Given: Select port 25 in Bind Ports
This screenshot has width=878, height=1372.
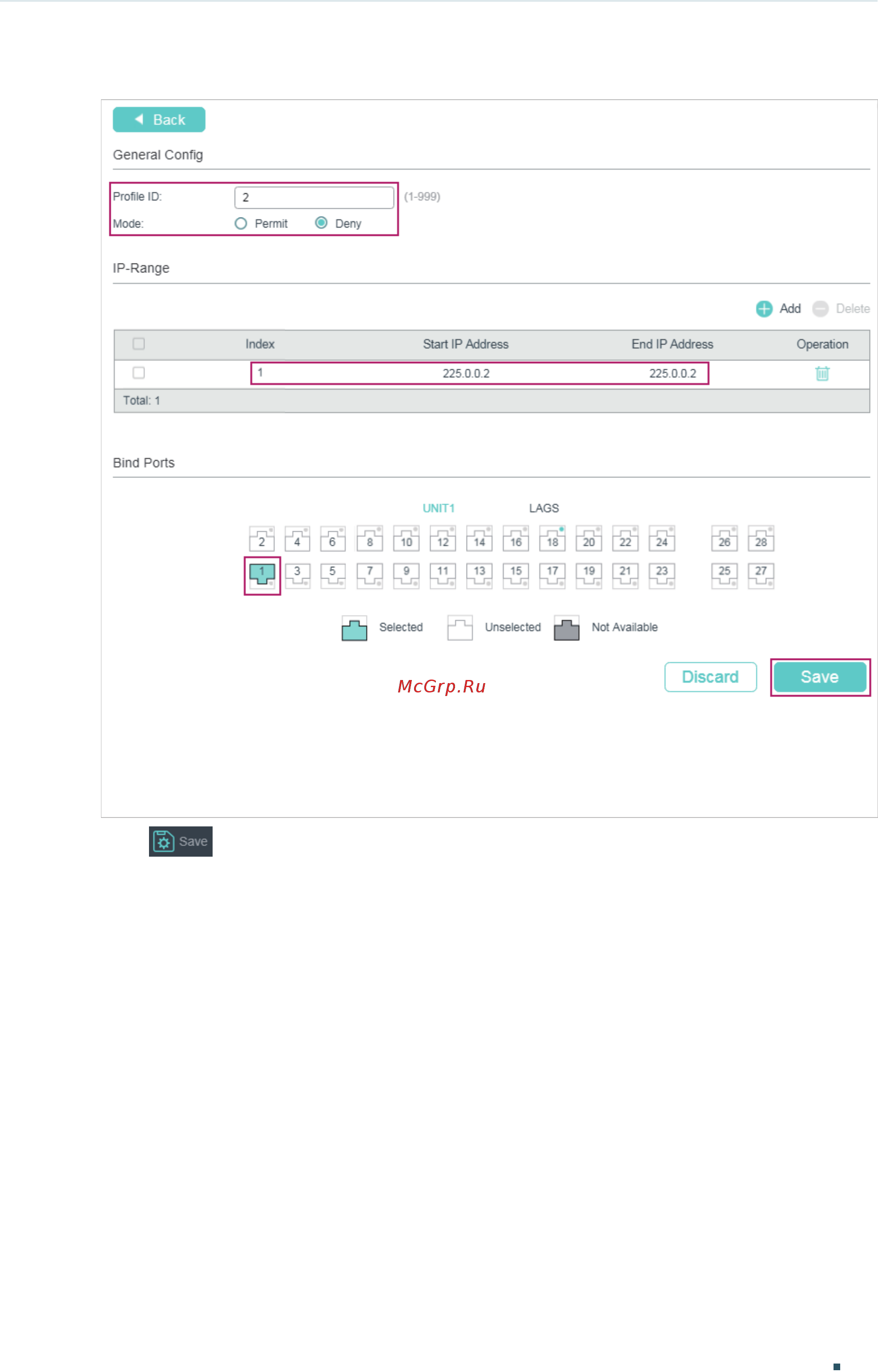Looking at the screenshot, I should (x=725, y=575).
